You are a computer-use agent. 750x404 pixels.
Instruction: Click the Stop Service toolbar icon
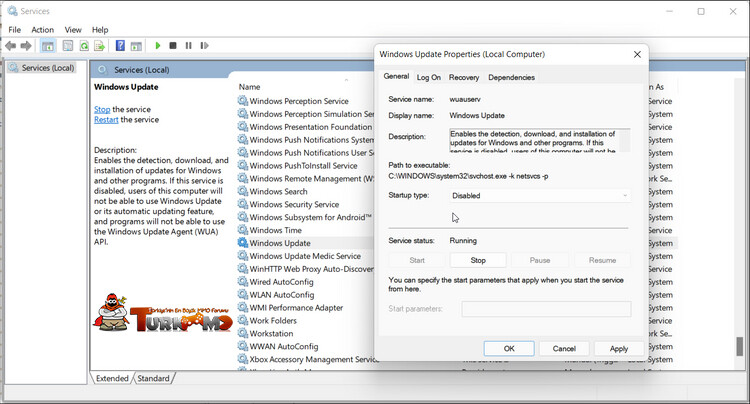[173, 46]
